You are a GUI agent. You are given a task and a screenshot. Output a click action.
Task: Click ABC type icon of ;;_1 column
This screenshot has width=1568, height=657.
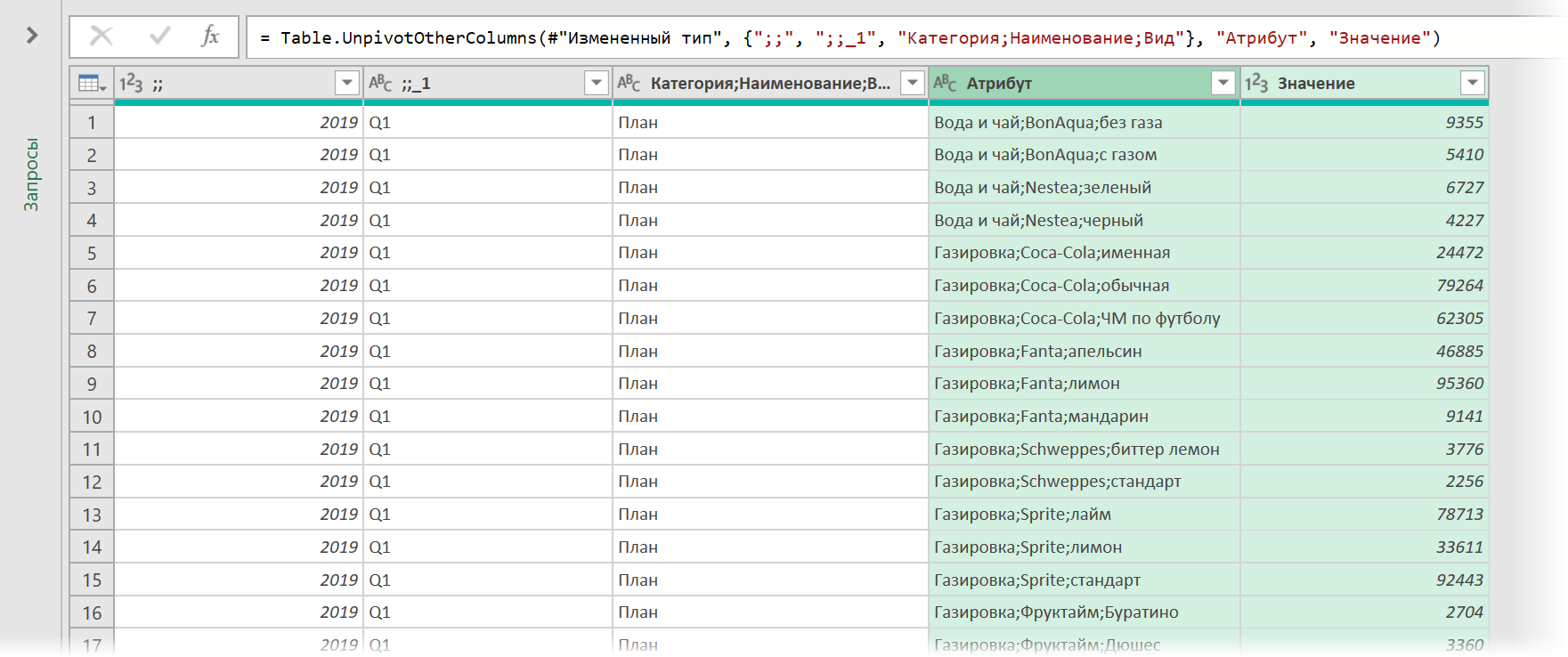coord(380,83)
